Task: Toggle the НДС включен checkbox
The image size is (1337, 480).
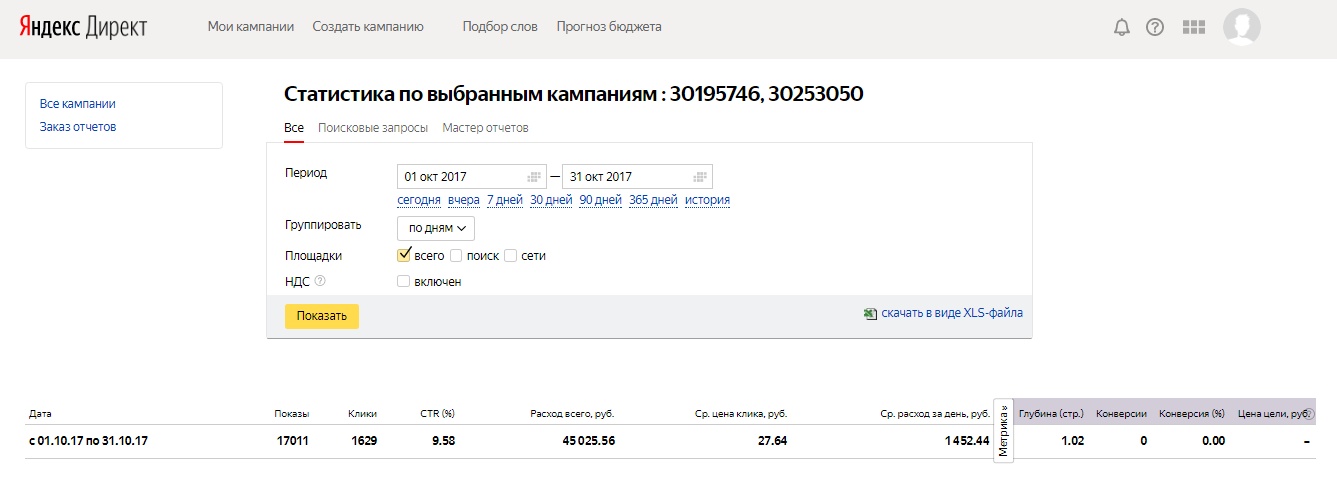Action: click(x=404, y=282)
